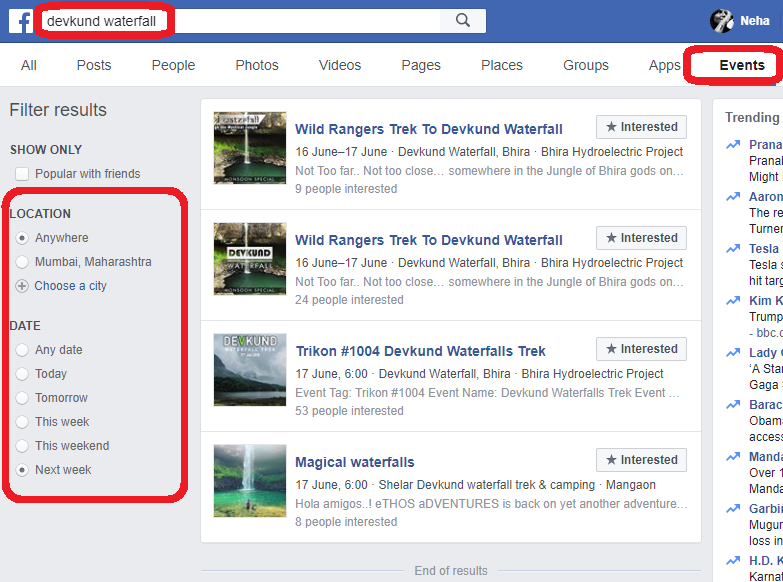Open Trikon #1004 event thumbnail
The width and height of the screenshot is (783, 582).
(250, 370)
